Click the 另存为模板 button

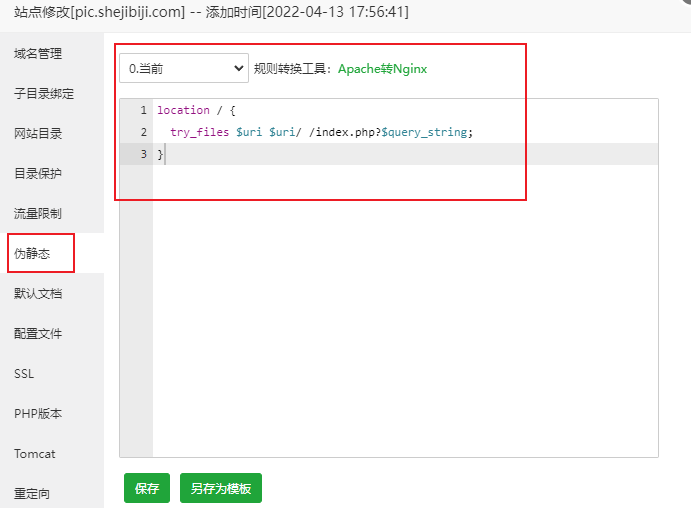pos(220,488)
